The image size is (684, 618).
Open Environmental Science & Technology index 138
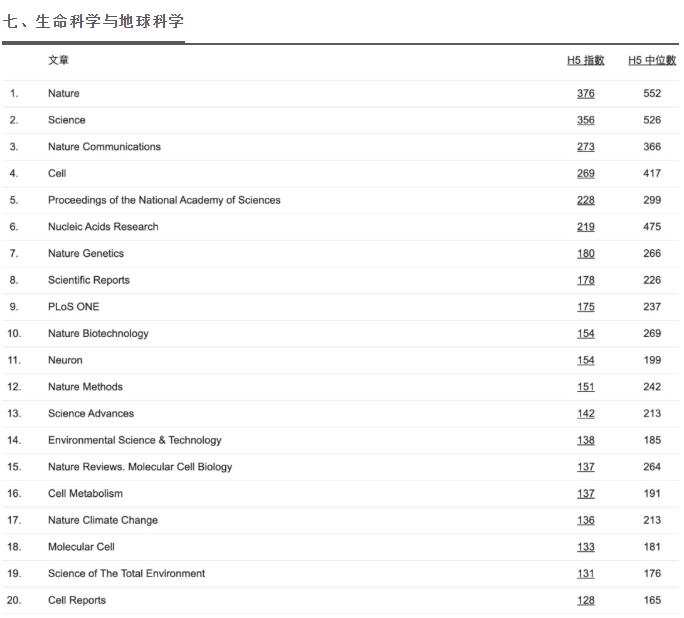585,440
